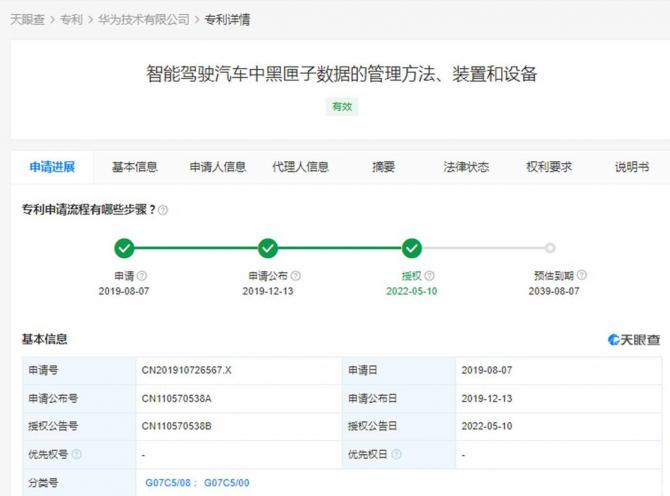Viewport: 670px width, 496px height.
Task: Click the 天眼查 breadcrumb home link
Action: click(x=26, y=19)
